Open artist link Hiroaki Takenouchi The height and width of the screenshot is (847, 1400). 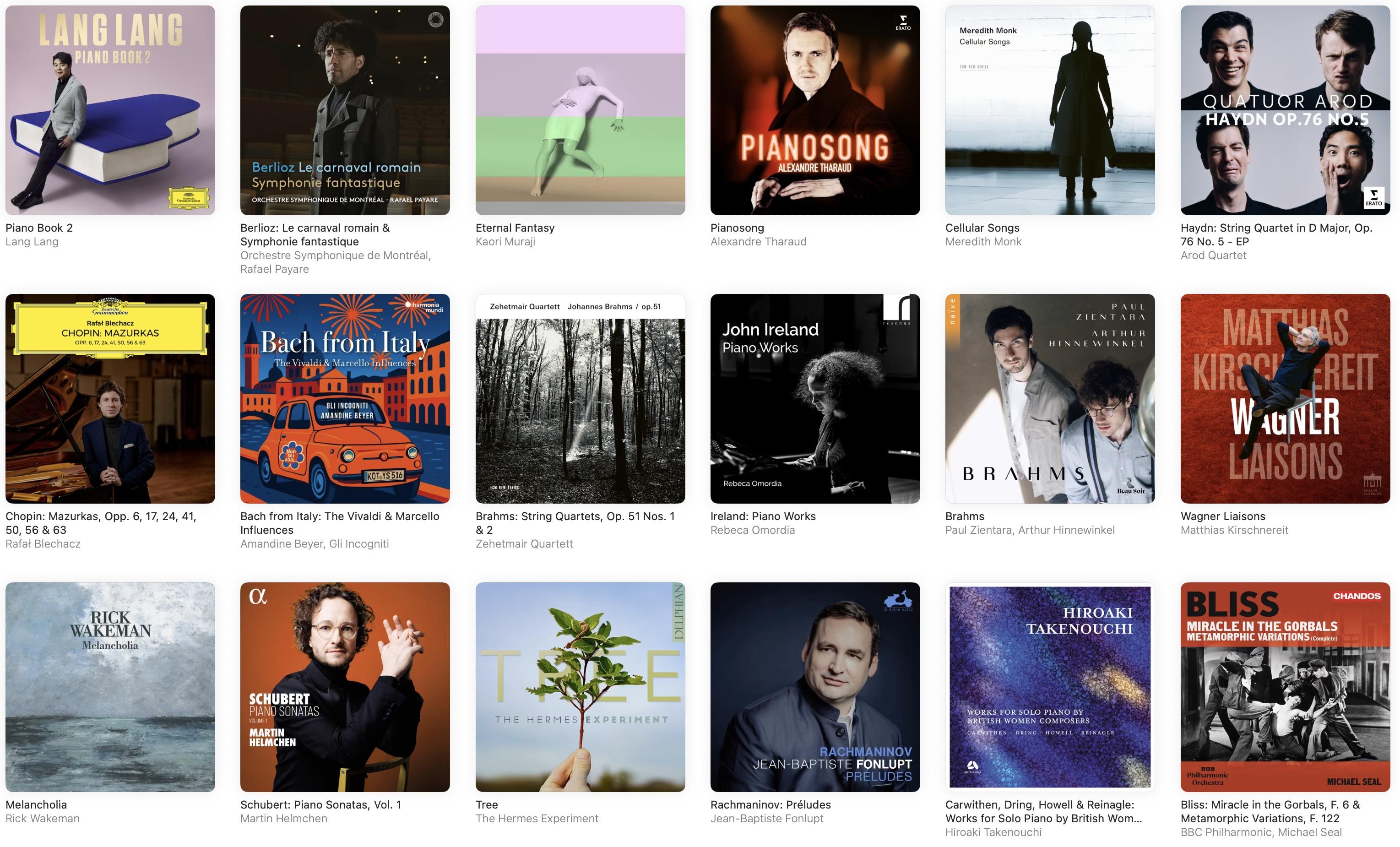993,832
